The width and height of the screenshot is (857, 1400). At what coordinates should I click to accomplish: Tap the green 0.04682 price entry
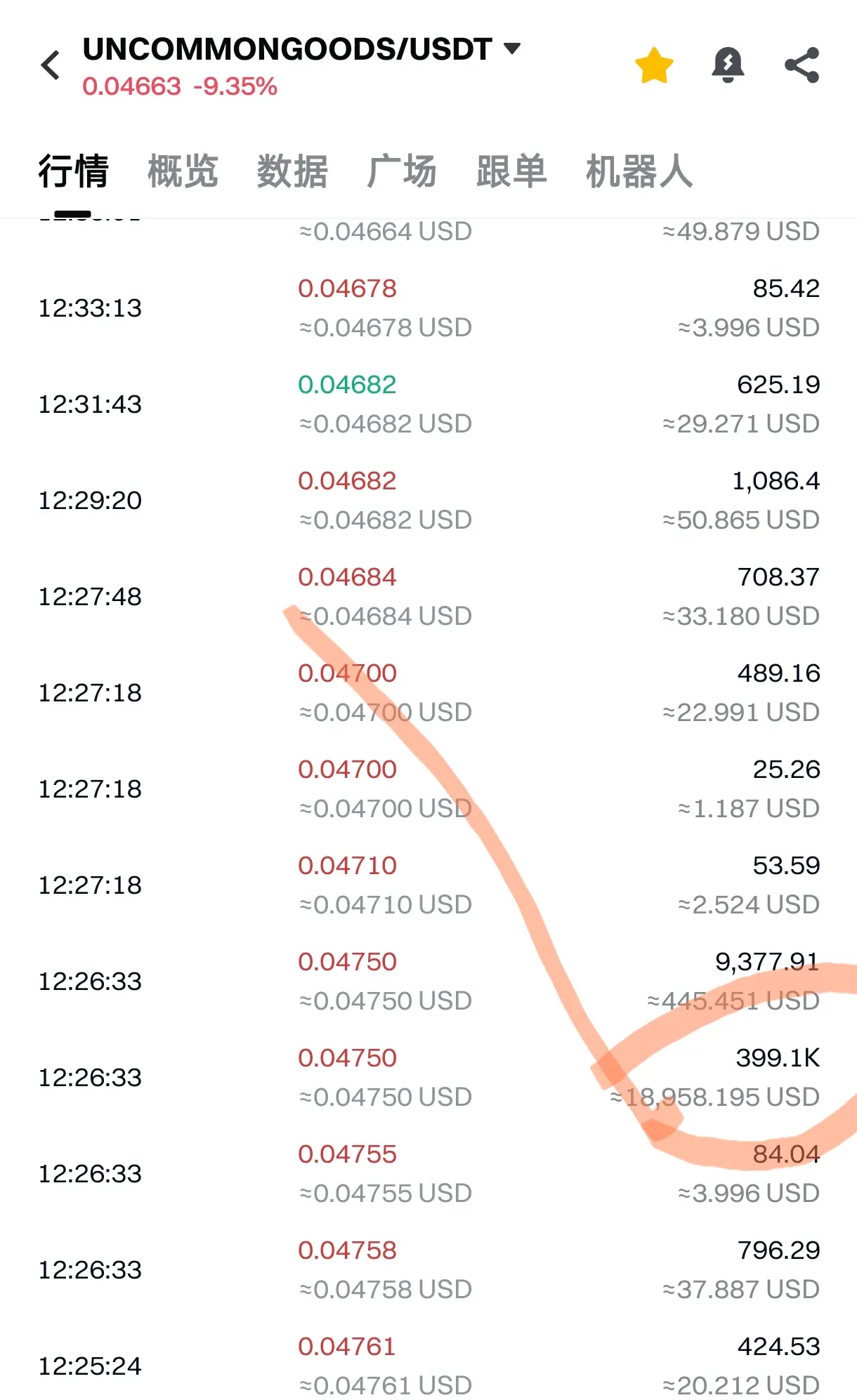click(x=347, y=384)
